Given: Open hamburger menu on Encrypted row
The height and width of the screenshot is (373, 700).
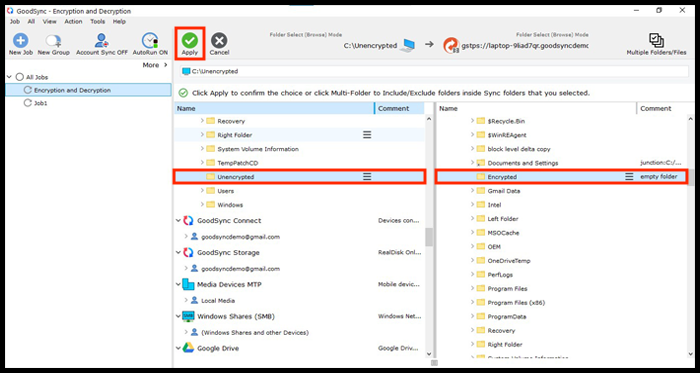Looking at the screenshot, I should (x=629, y=177).
